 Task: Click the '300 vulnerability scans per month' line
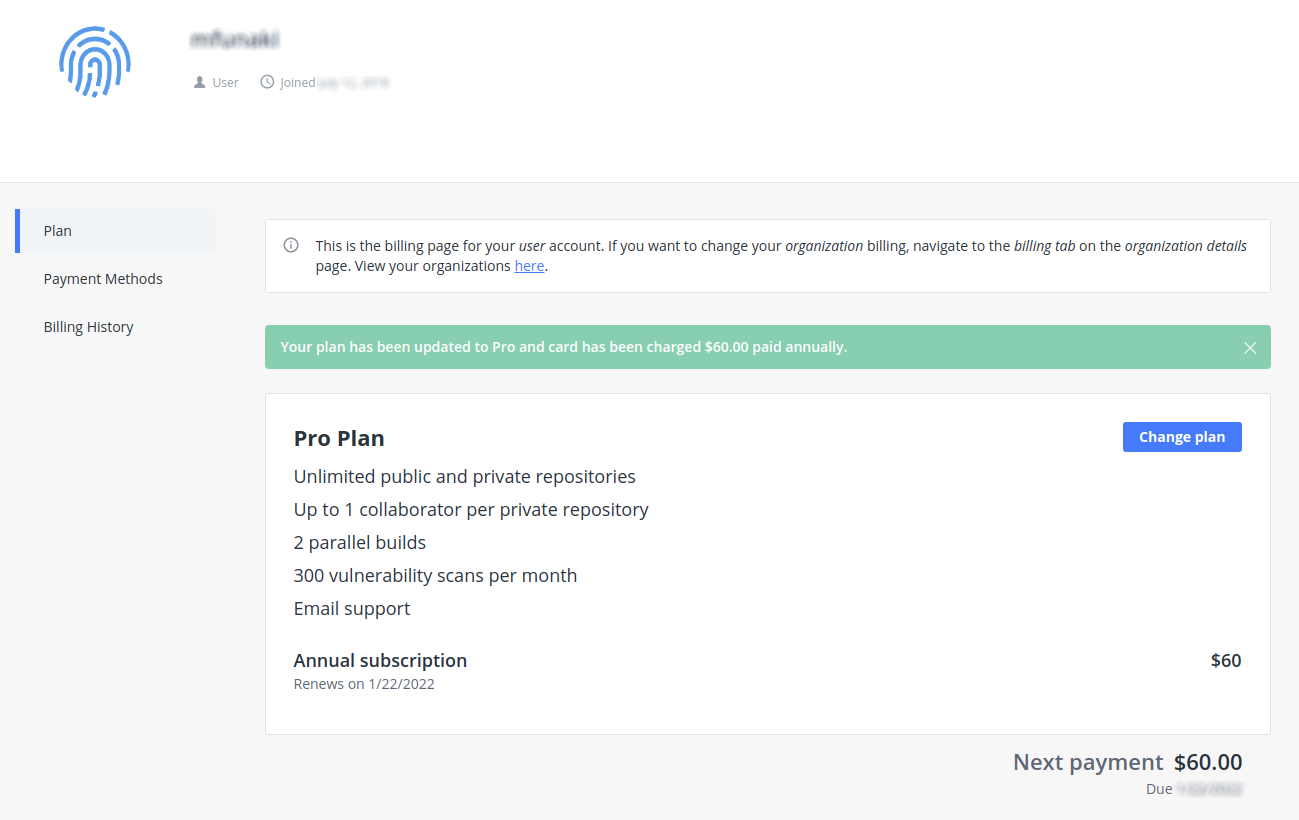click(x=435, y=575)
